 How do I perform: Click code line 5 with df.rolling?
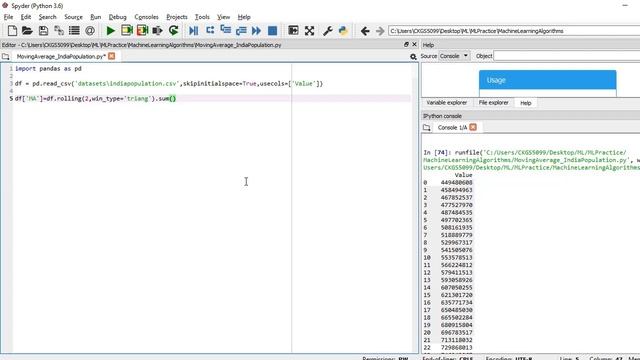[96, 98]
